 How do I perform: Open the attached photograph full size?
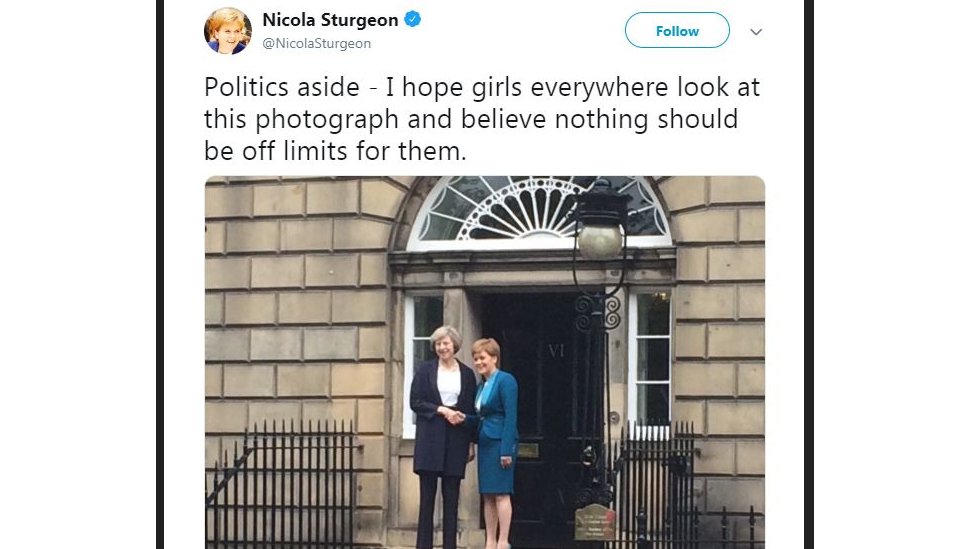[x=485, y=362]
